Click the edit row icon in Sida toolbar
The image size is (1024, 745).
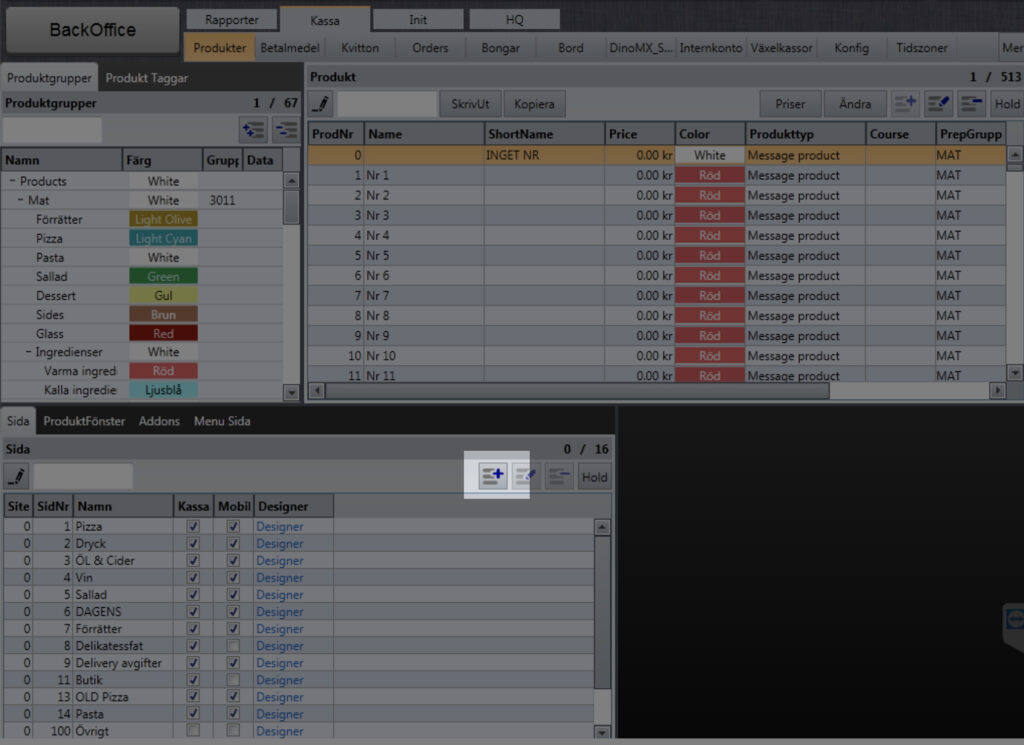526,477
